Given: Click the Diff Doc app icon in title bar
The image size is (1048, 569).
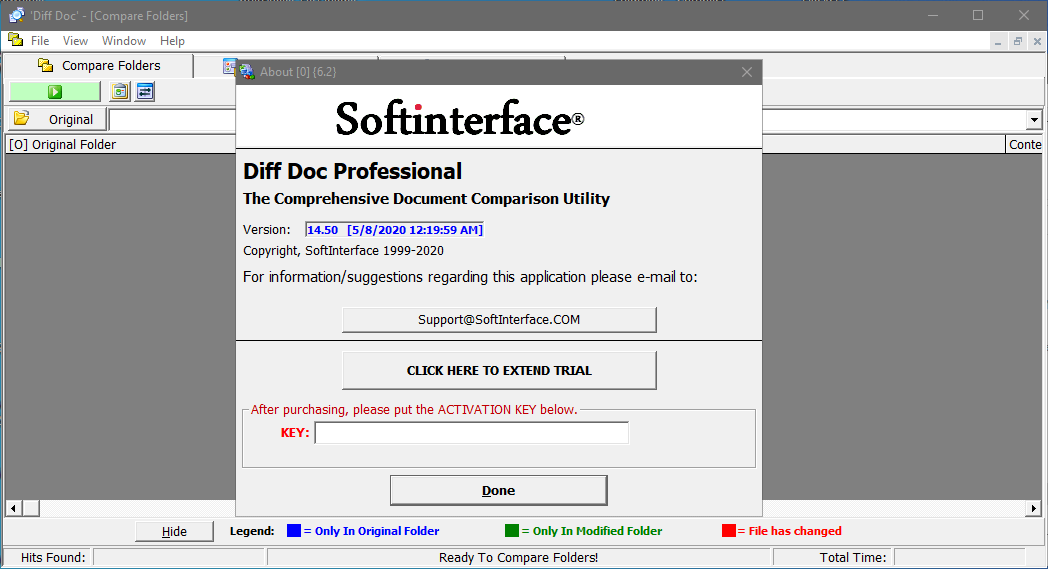Looking at the screenshot, I should tap(16, 15).
